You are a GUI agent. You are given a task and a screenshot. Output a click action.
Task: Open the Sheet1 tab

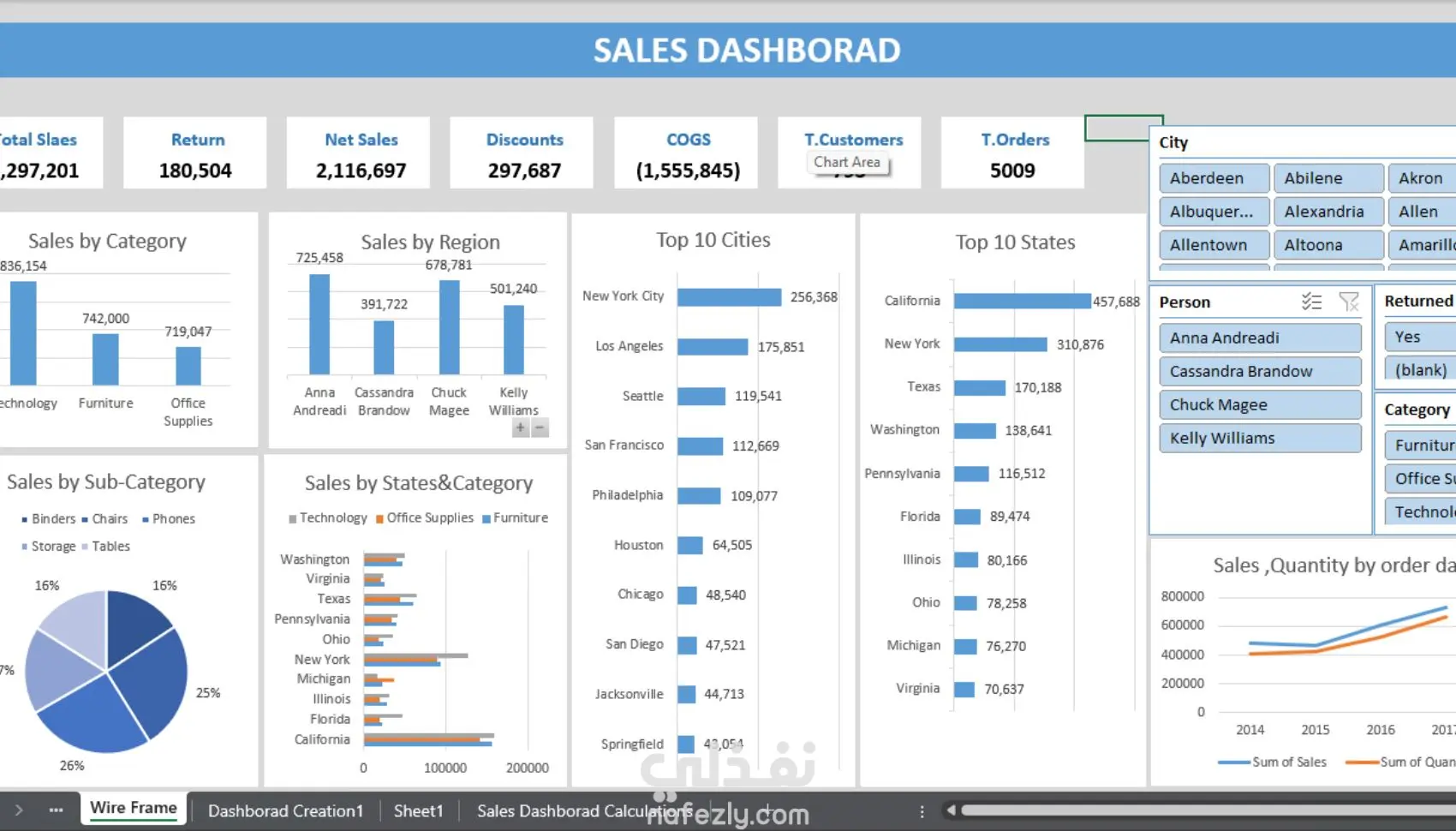[418, 810]
